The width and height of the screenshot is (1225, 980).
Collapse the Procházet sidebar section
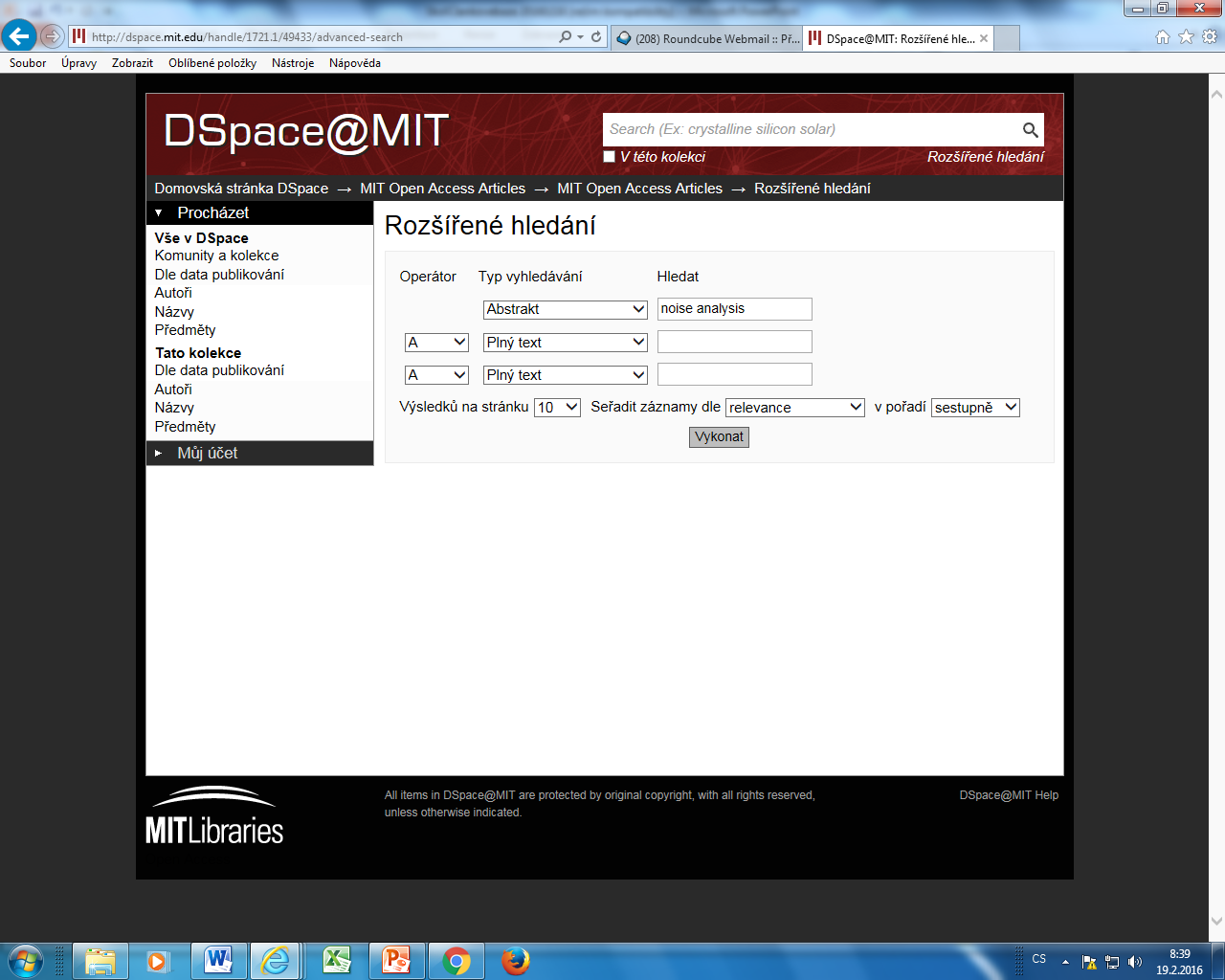[259, 212]
